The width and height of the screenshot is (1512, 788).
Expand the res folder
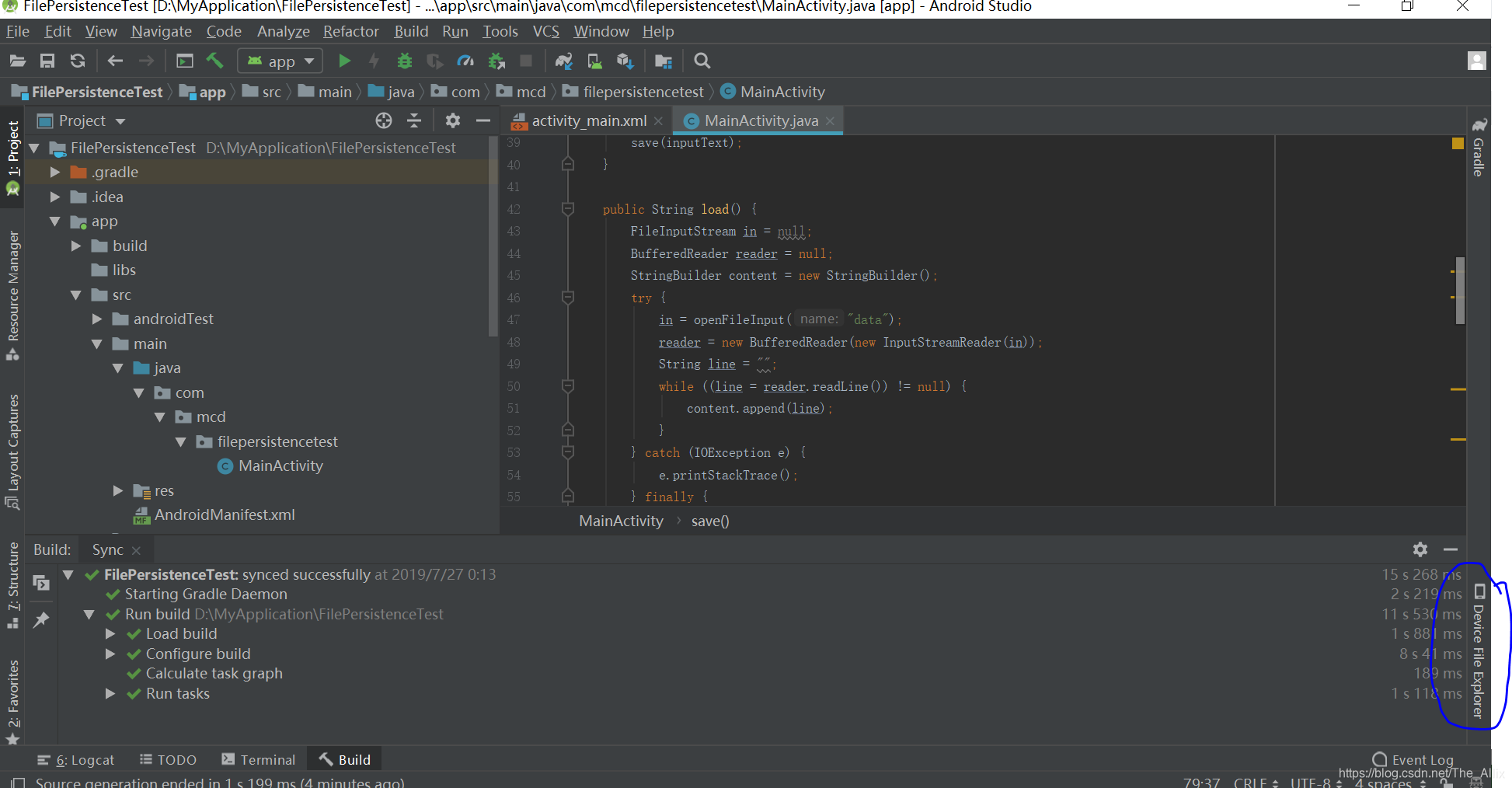click(x=118, y=490)
